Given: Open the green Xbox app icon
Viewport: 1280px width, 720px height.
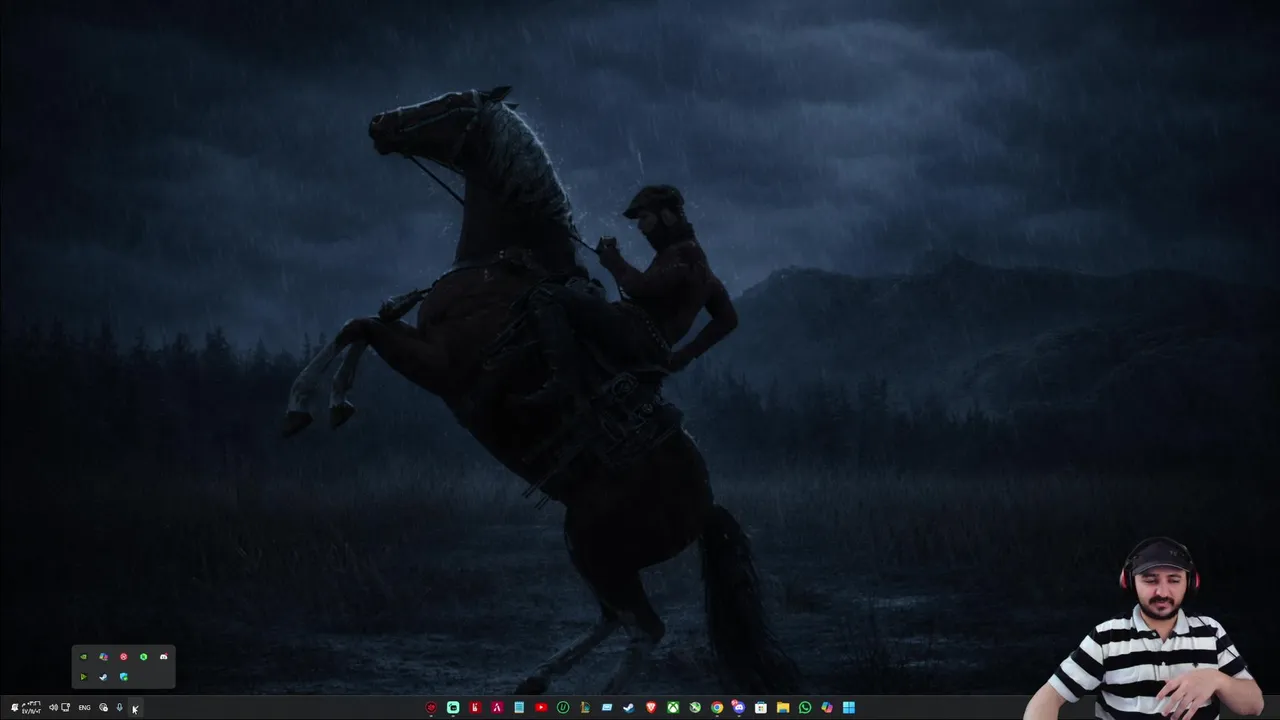Looking at the screenshot, I should tap(673, 707).
